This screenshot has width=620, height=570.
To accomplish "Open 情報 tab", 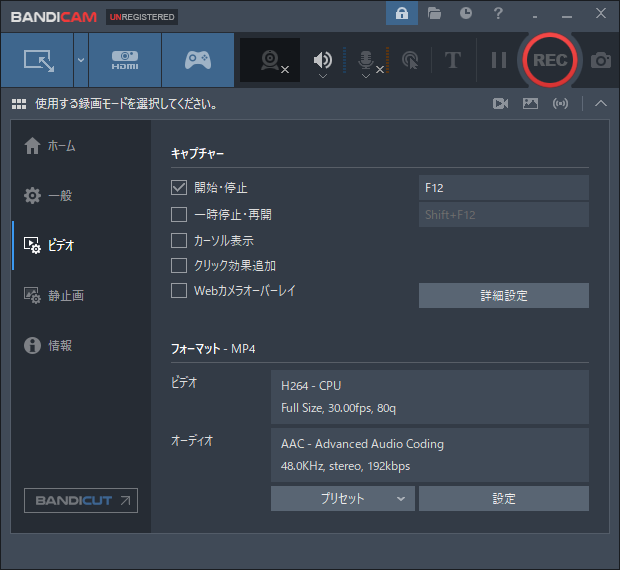I will (x=48, y=345).
